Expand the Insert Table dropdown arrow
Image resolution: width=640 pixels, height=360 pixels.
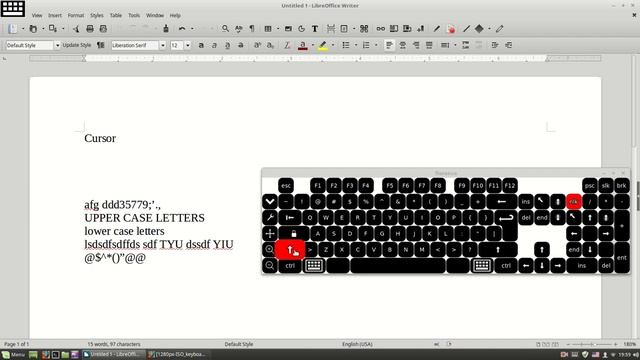tap(278, 29)
